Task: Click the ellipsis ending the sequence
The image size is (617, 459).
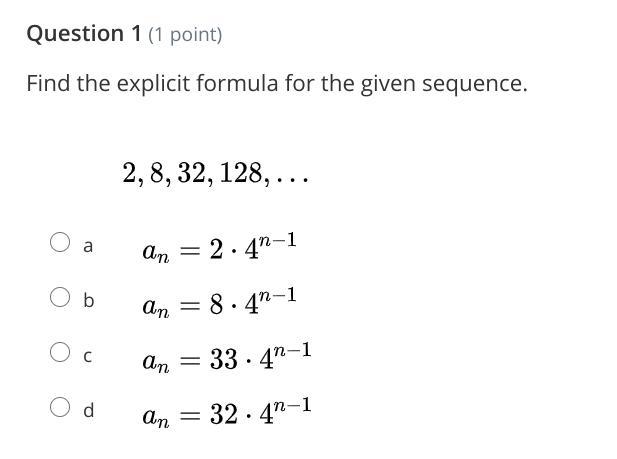Action: point(292,181)
